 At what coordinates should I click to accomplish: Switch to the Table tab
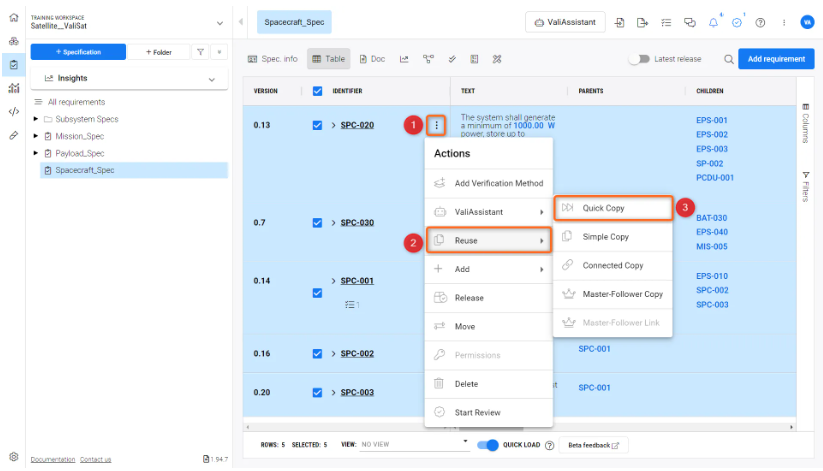point(329,59)
